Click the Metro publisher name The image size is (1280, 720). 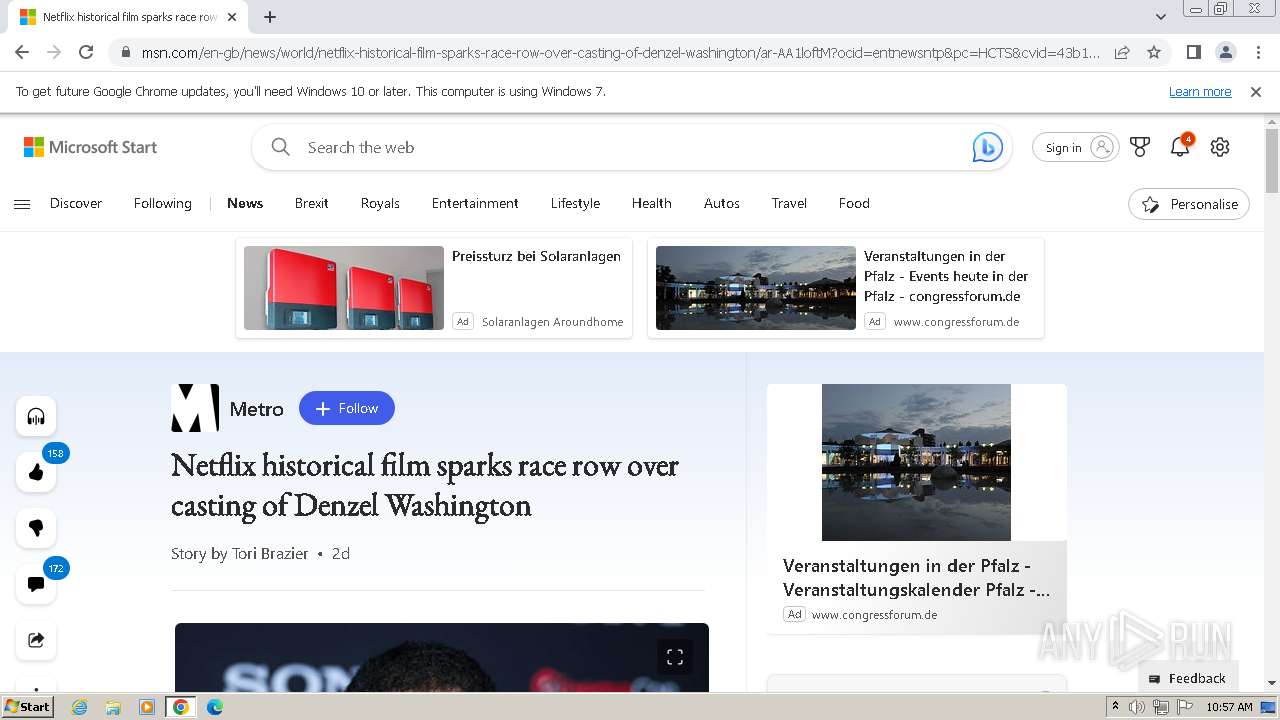coord(256,409)
